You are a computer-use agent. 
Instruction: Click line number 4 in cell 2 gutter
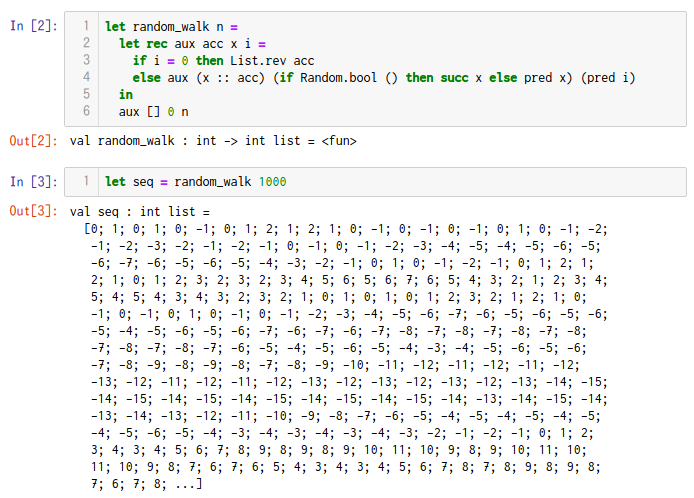86,77
